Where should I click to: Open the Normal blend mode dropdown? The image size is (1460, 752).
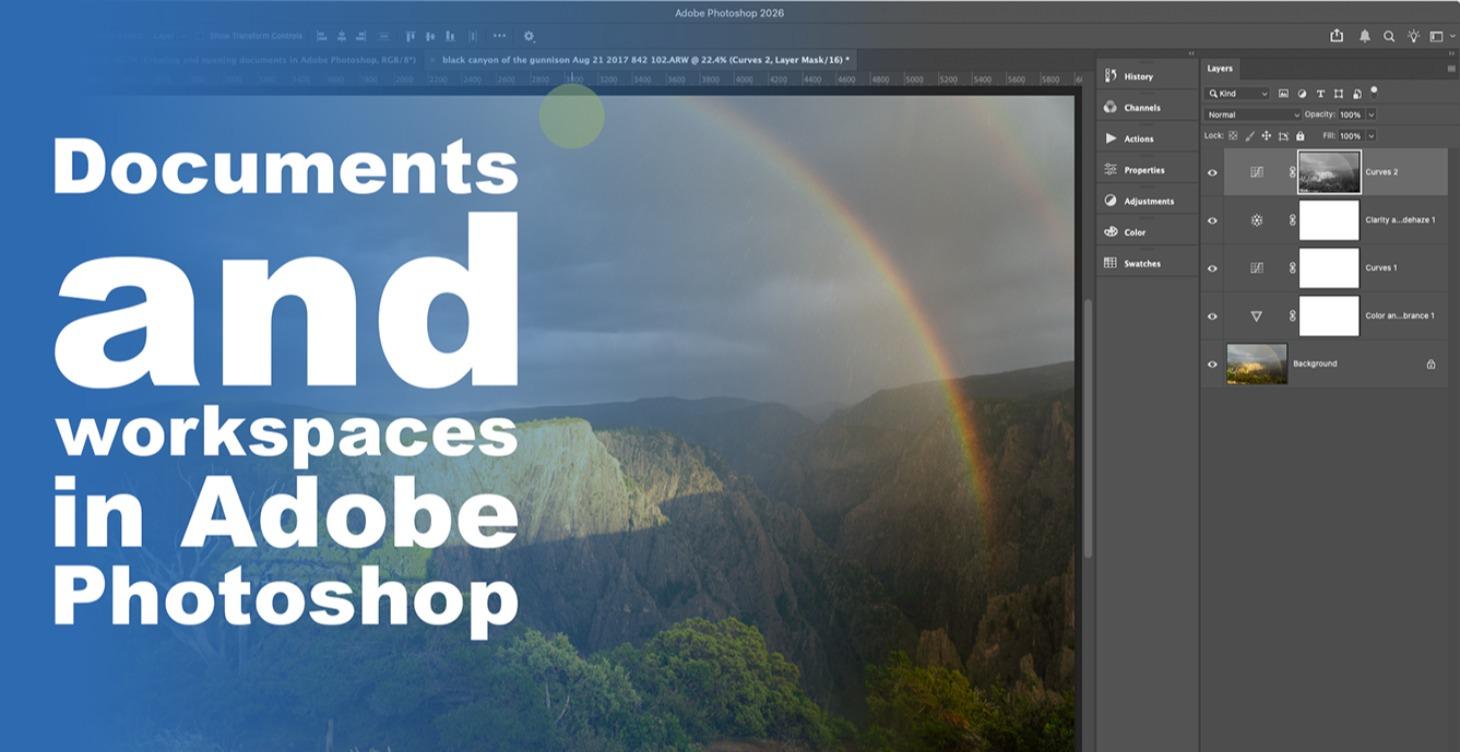(x=1253, y=115)
